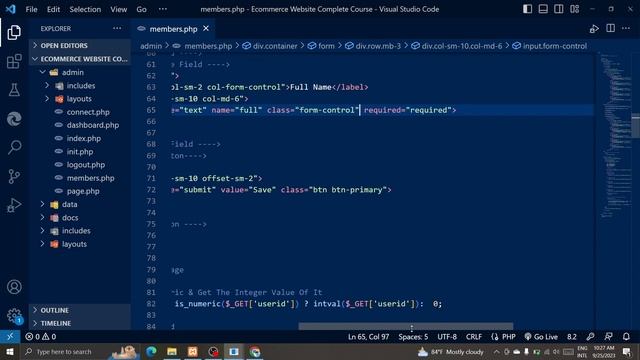Expand the Timeline section
The height and width of the screenshot is (360, 640).
click(x=80, y=323)
